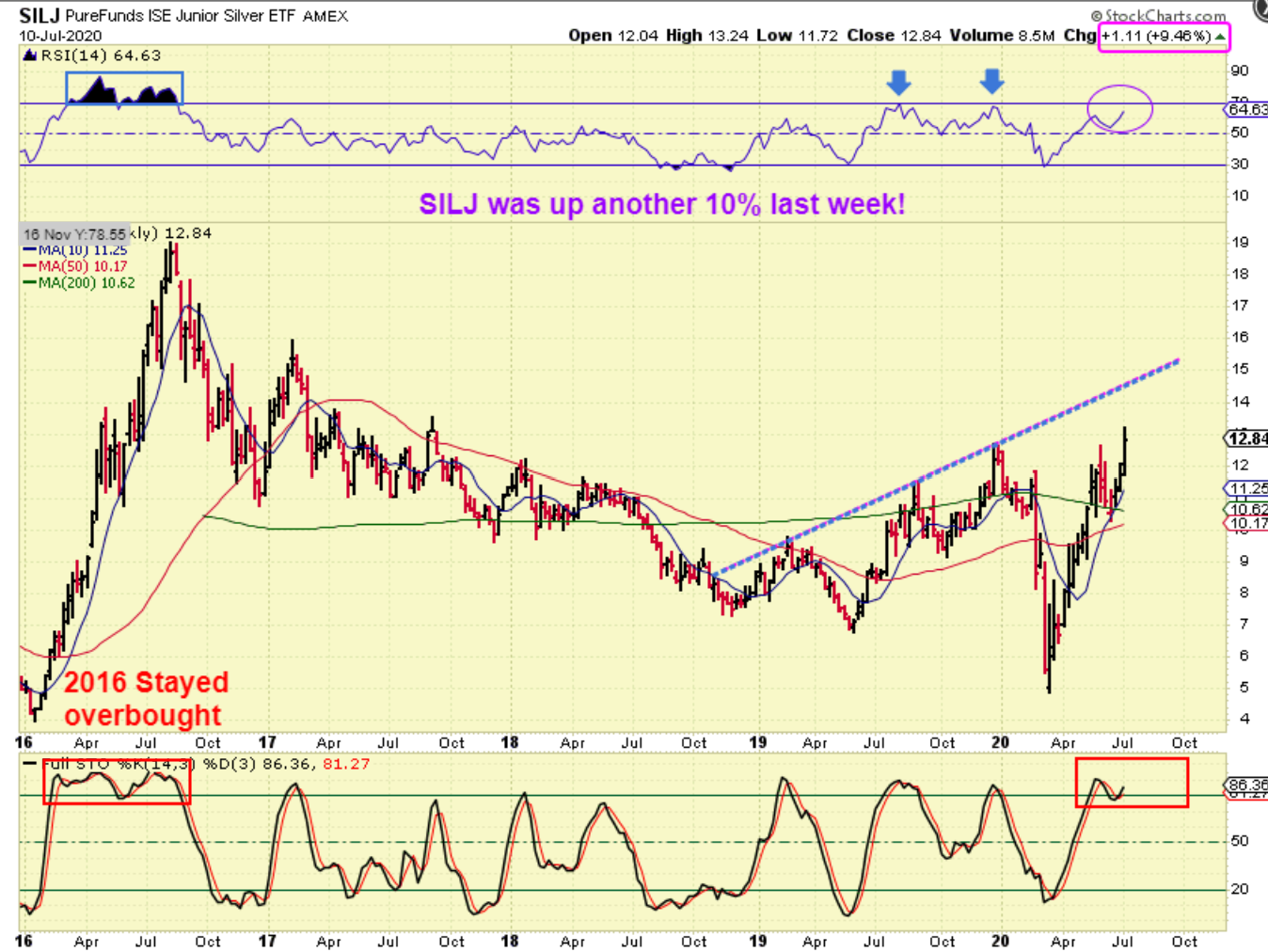Click the High value 13.24
This screenshot has width=1268, height=952.
[x=728, y=36]
